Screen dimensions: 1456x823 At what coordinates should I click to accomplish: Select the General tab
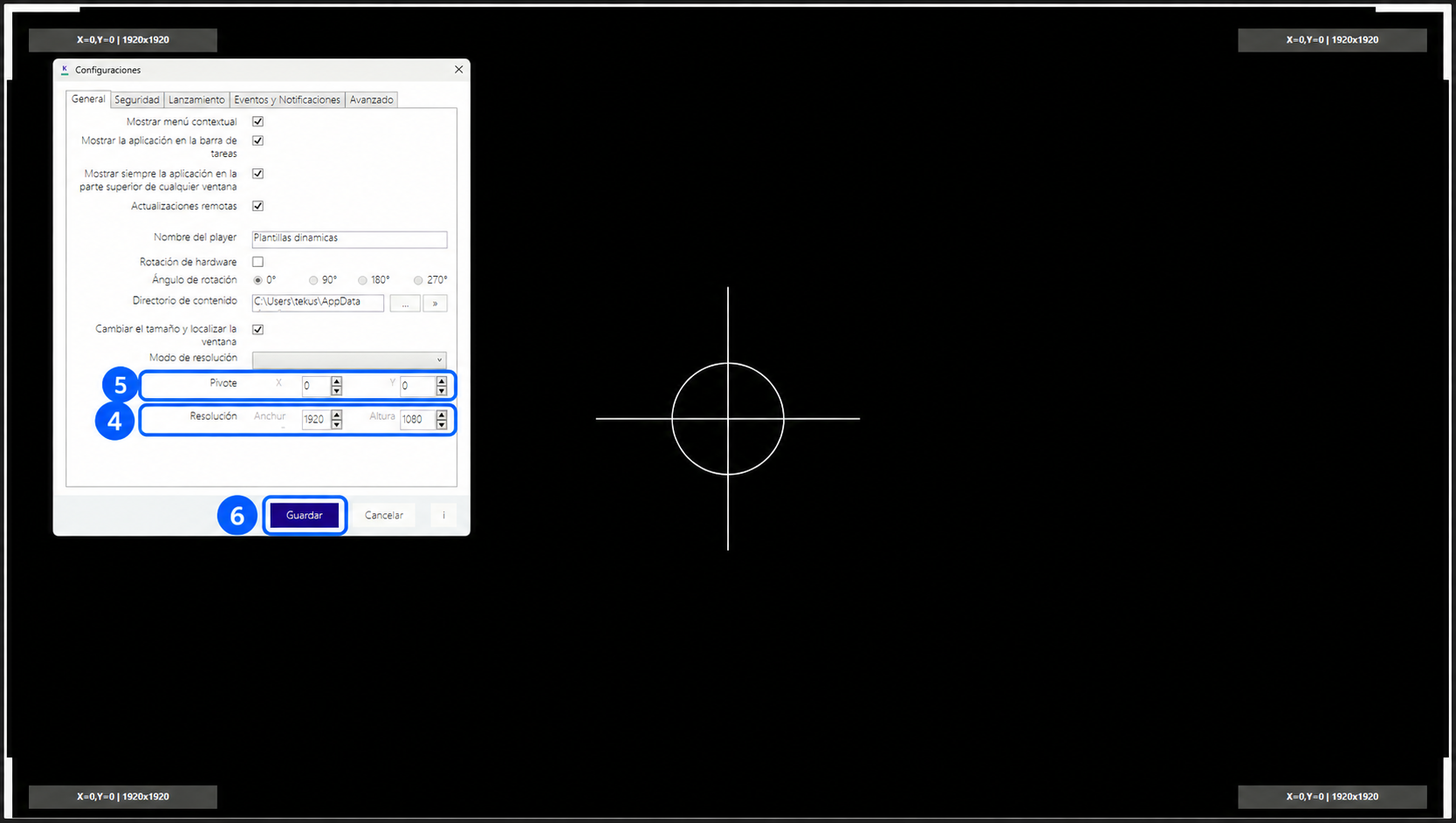(88, 99)
